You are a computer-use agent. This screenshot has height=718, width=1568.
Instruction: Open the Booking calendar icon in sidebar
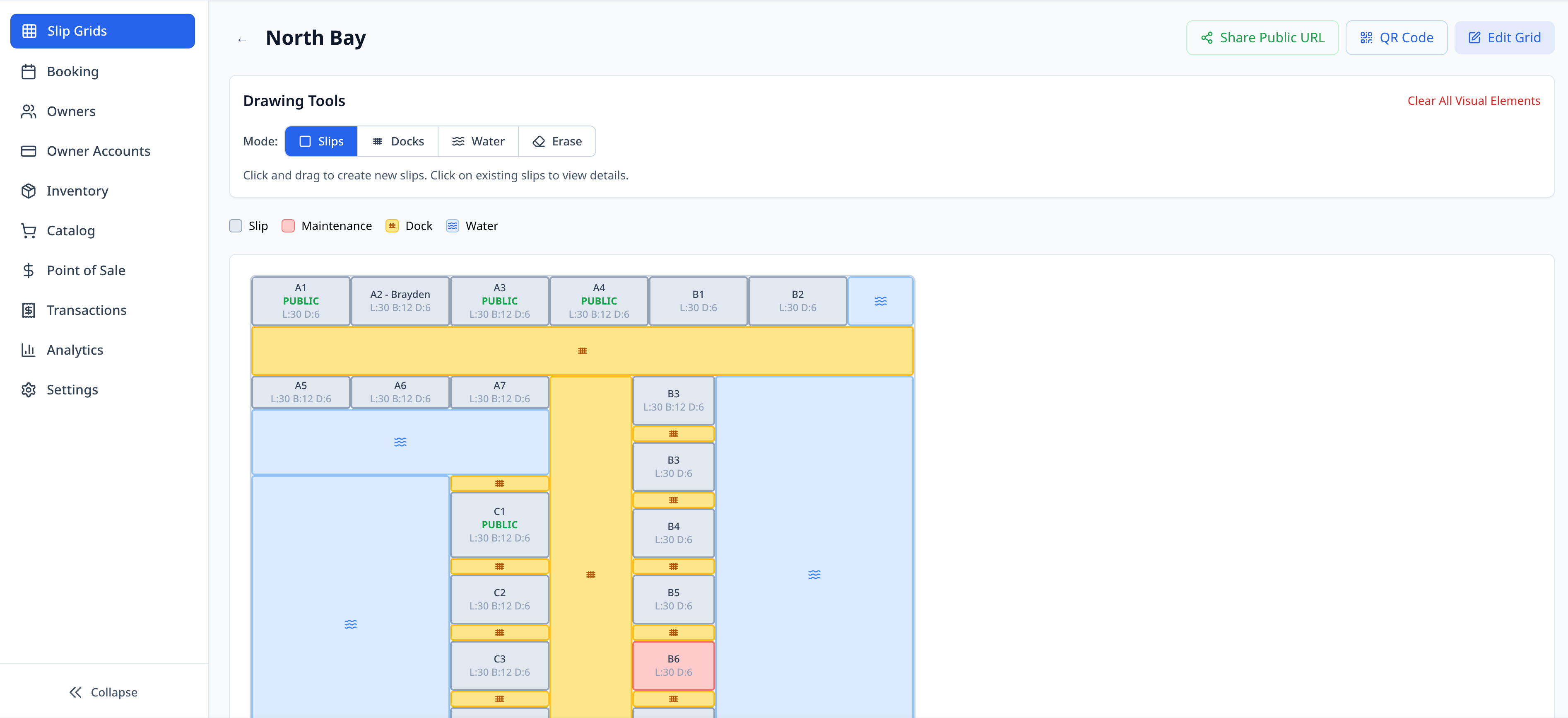point(29,71)
